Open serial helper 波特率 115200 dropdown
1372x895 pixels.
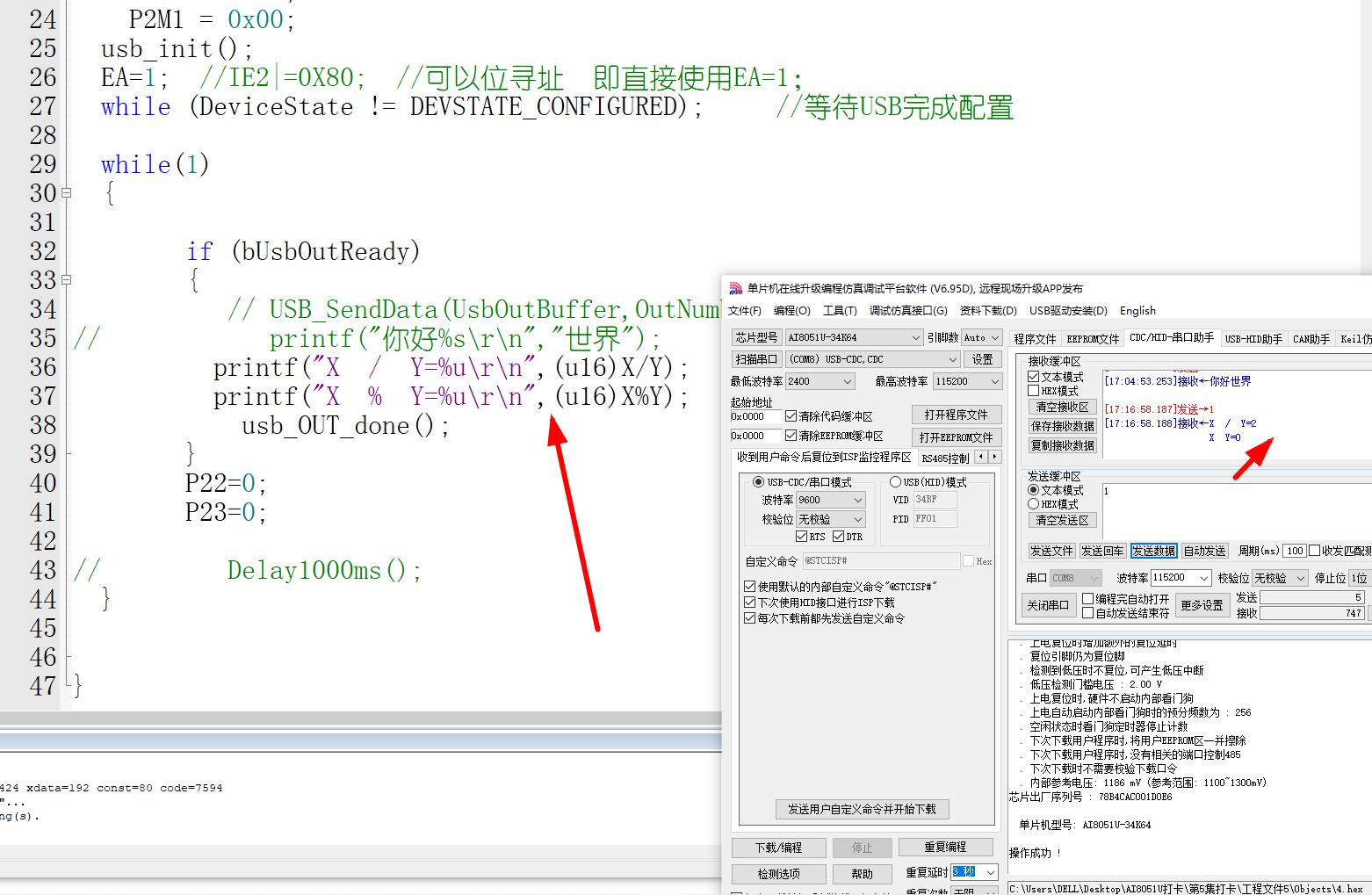click(1181, 577)
